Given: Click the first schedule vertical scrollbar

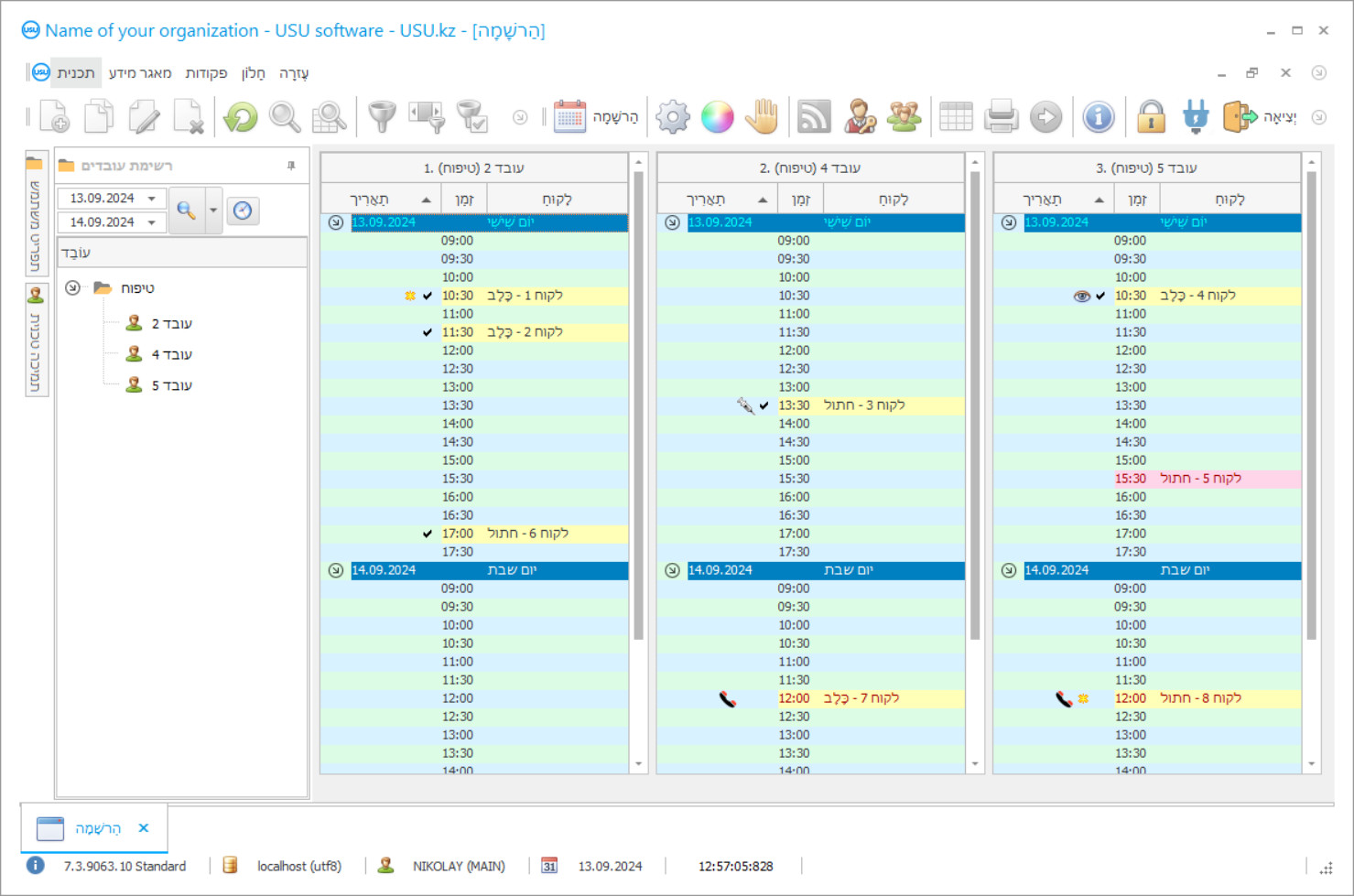Looking at the screenshot, I should click(638, 406).
